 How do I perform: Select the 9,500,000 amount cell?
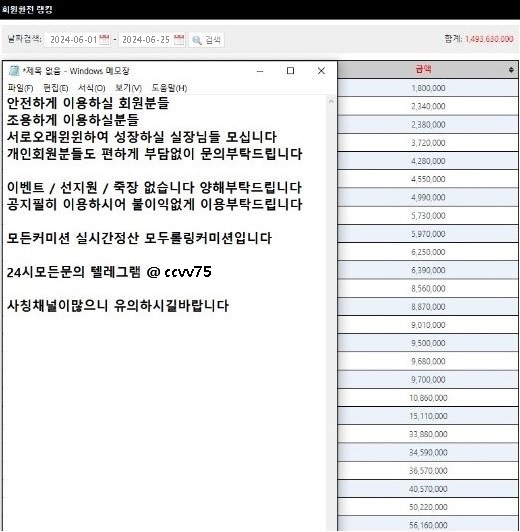(x=428, y=343)
